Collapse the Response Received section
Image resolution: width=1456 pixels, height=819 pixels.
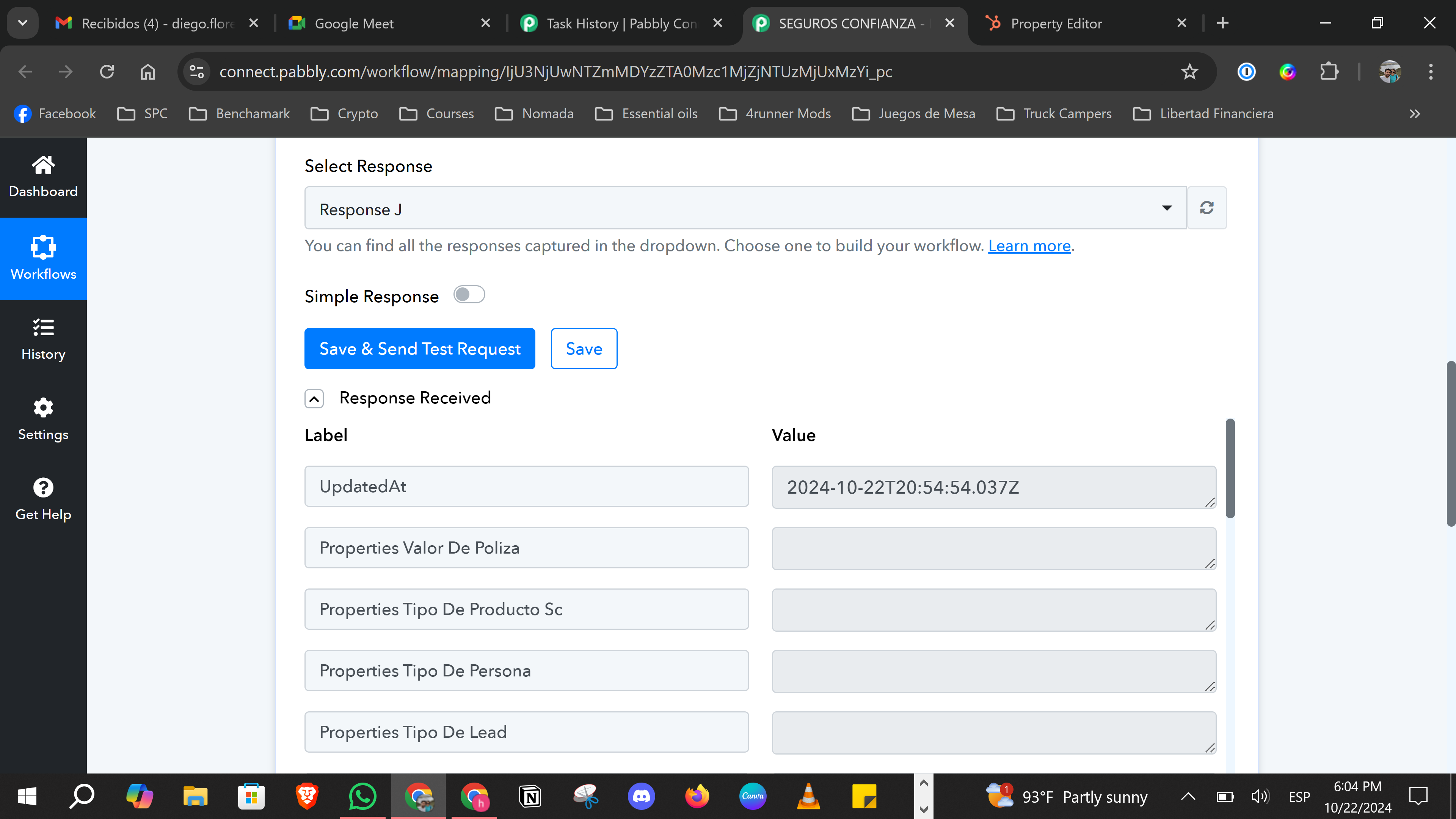click(x=314, y=399)
